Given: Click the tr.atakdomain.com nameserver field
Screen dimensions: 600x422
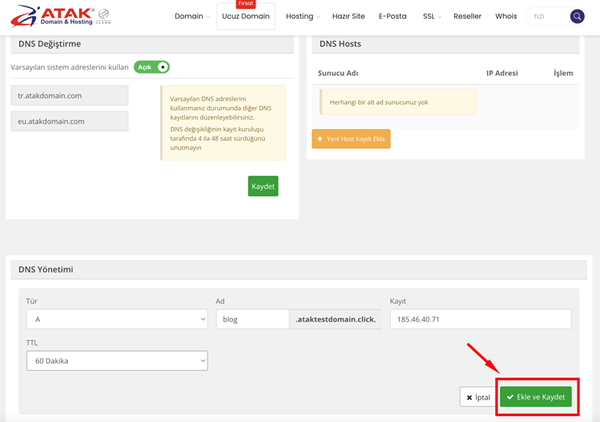Looking at the screenshot, I should [70, 96].
